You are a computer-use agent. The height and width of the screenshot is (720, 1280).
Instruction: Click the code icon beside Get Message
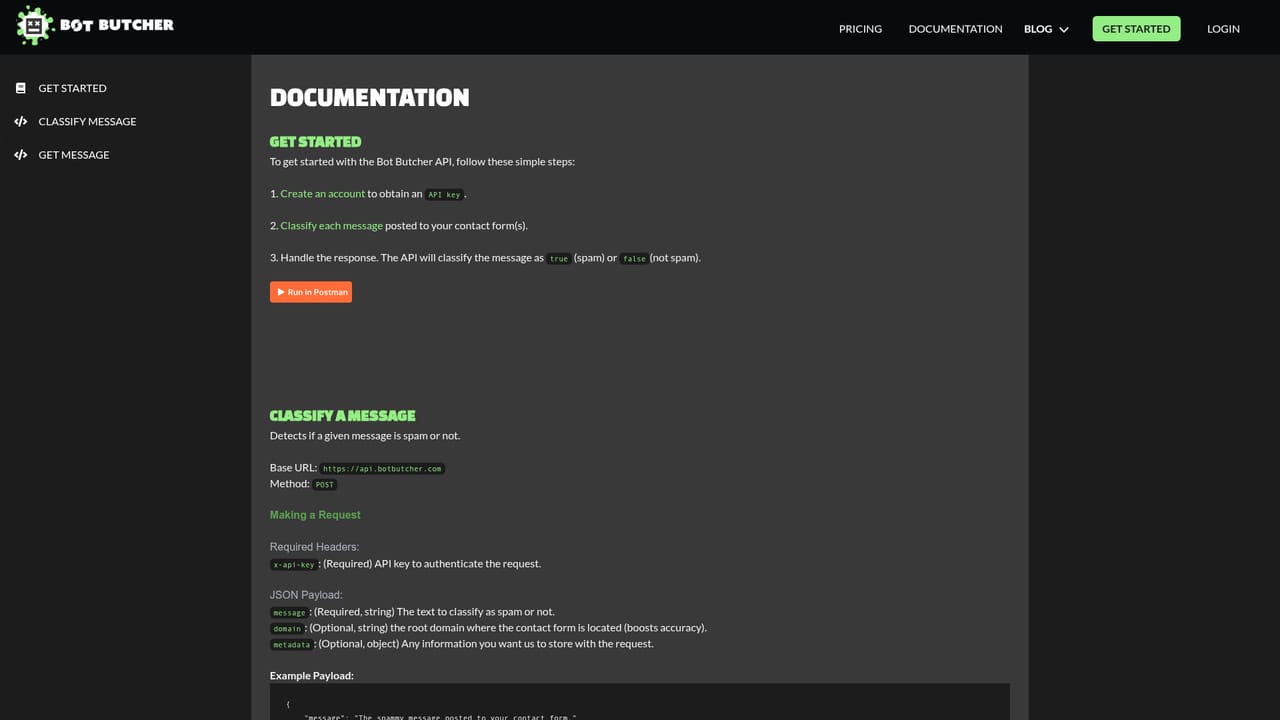[x=20, y=155]
